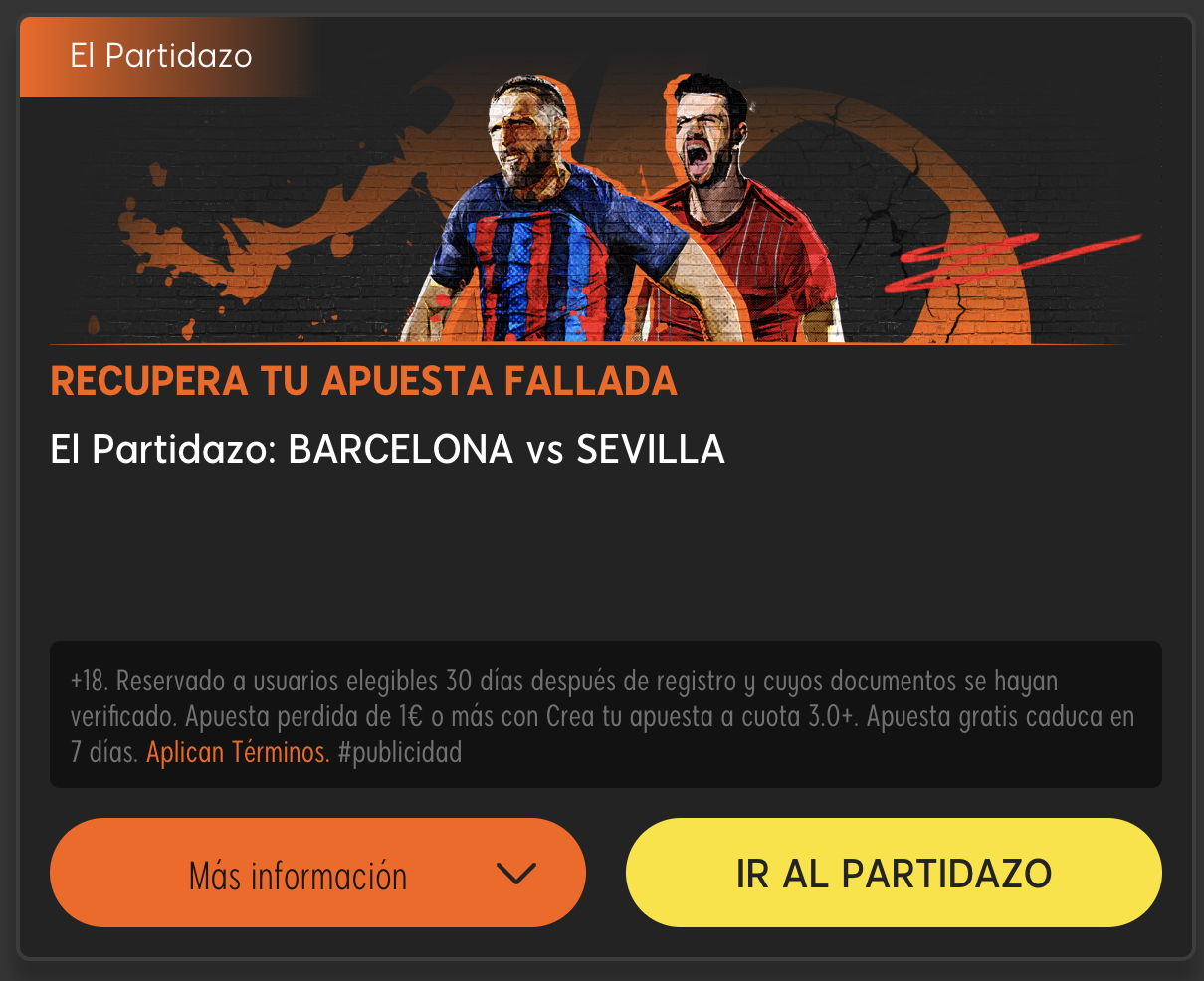Image resolution: width=1204 pixels, height=981 pixels.
Task: Click the word BARCELONA in the match title
Action: (x=400, y=450)
